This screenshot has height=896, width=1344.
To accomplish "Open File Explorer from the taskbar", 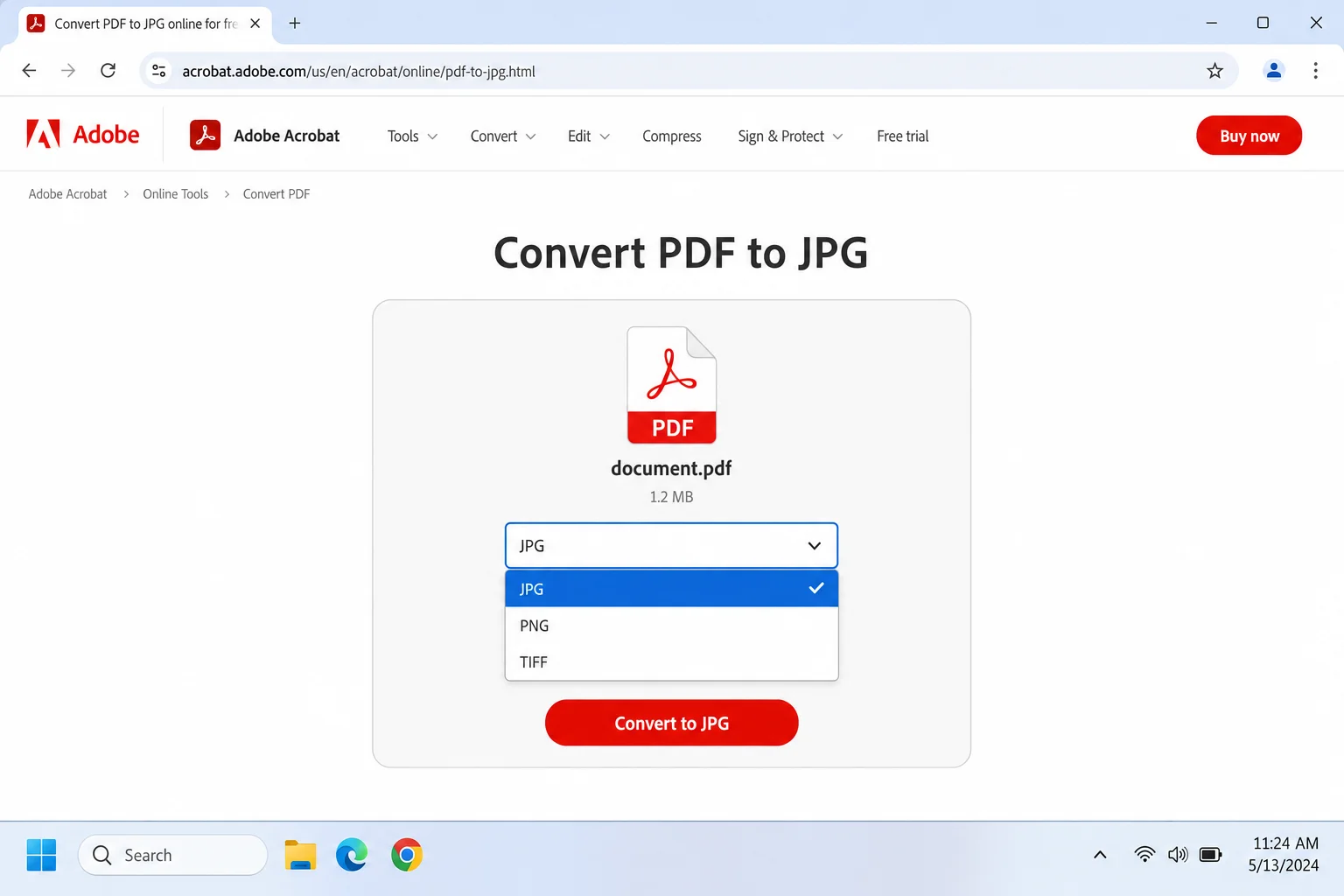I will (x=300, y=855).
